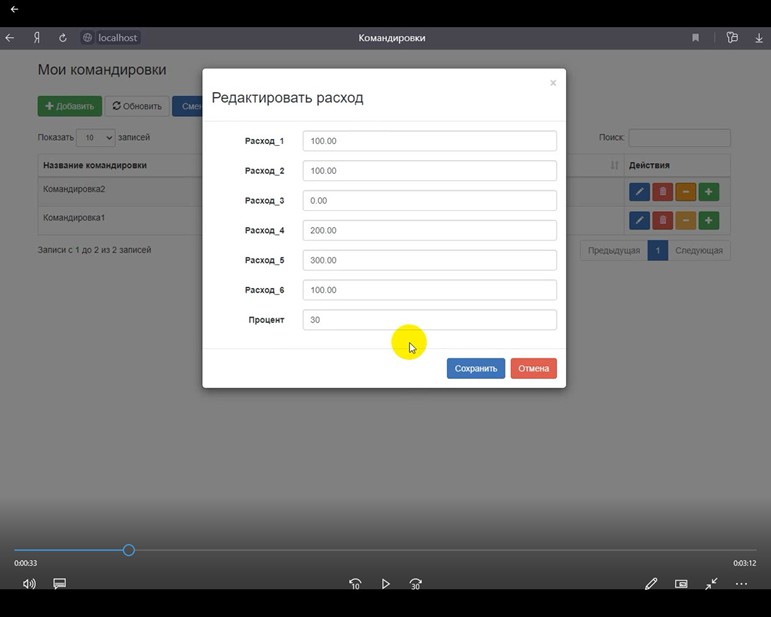This screenshot has width=771, height=617.
Task: Sort by Название командировки column header
Action: (x=95, y=165)
